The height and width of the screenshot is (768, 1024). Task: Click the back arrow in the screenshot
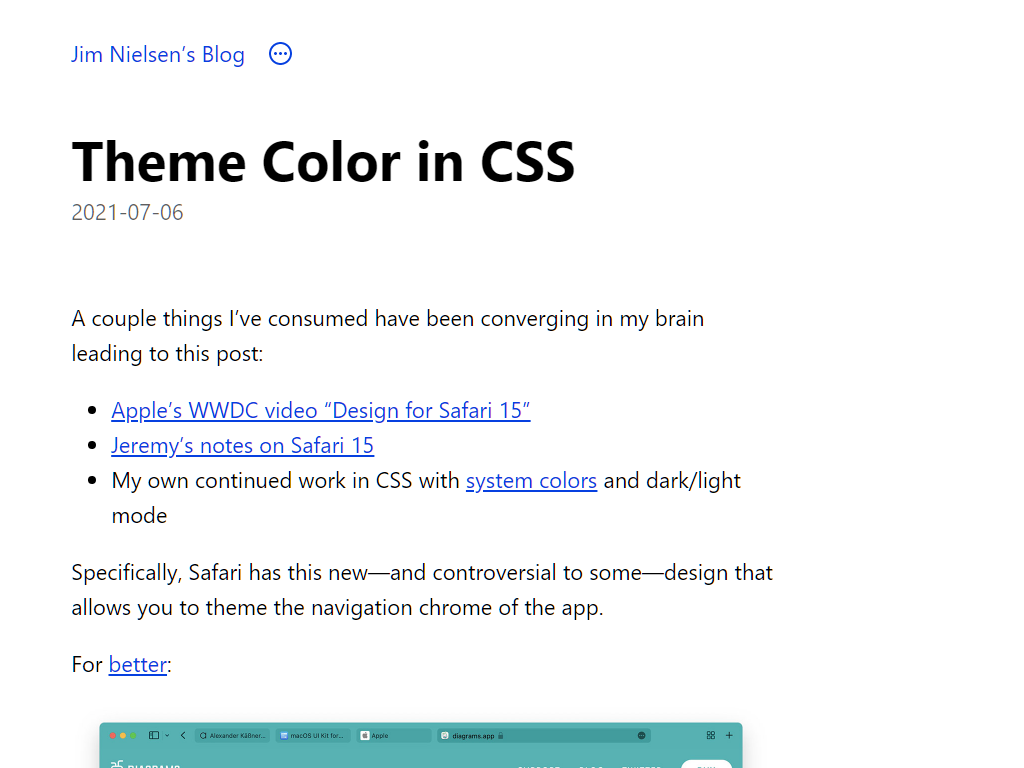(x=183, y=735)
